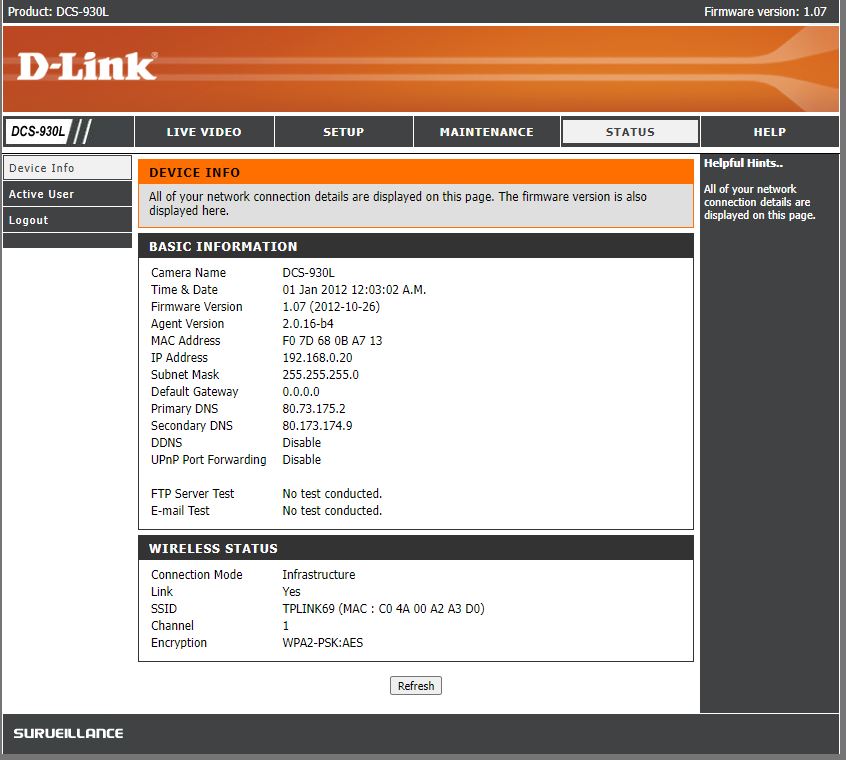846x760 pixels.
Task: Open the HELP tab
Action: click(x=770, y=132)
